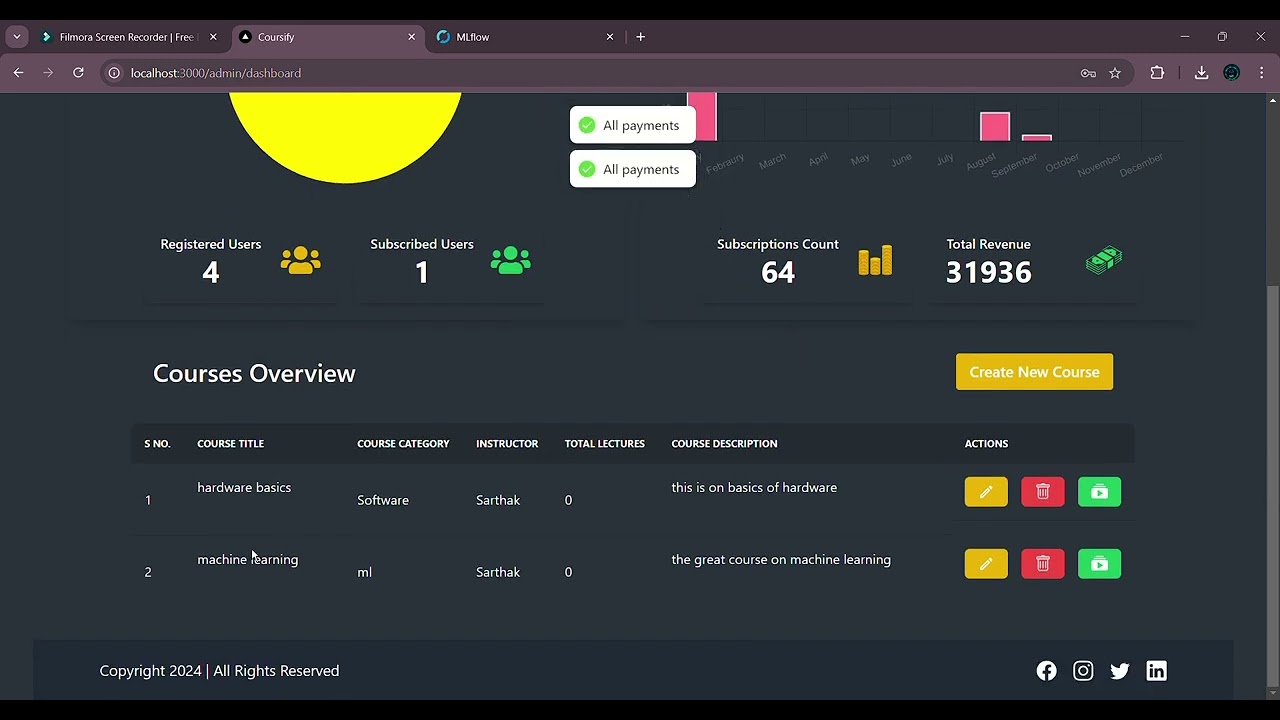Click the Courses Overview heading

[x=254, y=373]
